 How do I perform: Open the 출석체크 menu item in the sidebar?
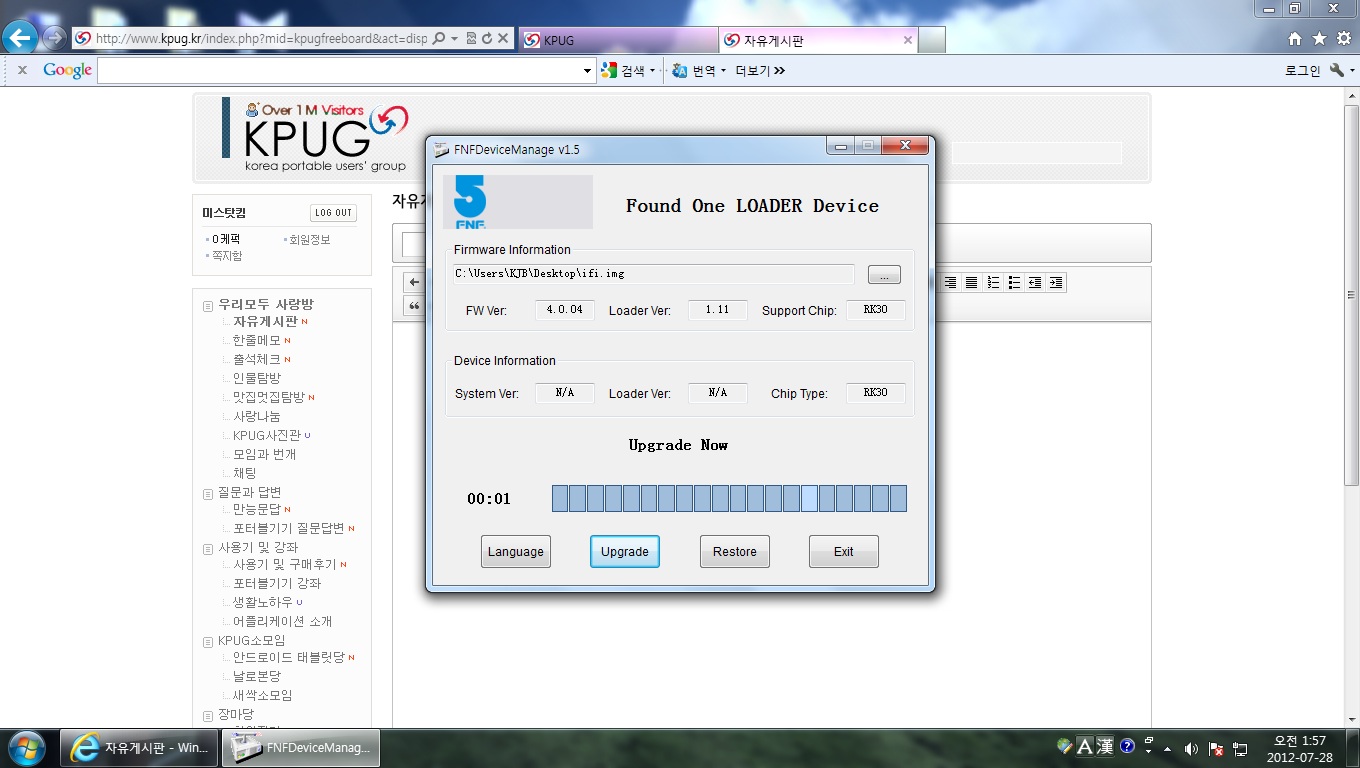click(x=256, y=359)
